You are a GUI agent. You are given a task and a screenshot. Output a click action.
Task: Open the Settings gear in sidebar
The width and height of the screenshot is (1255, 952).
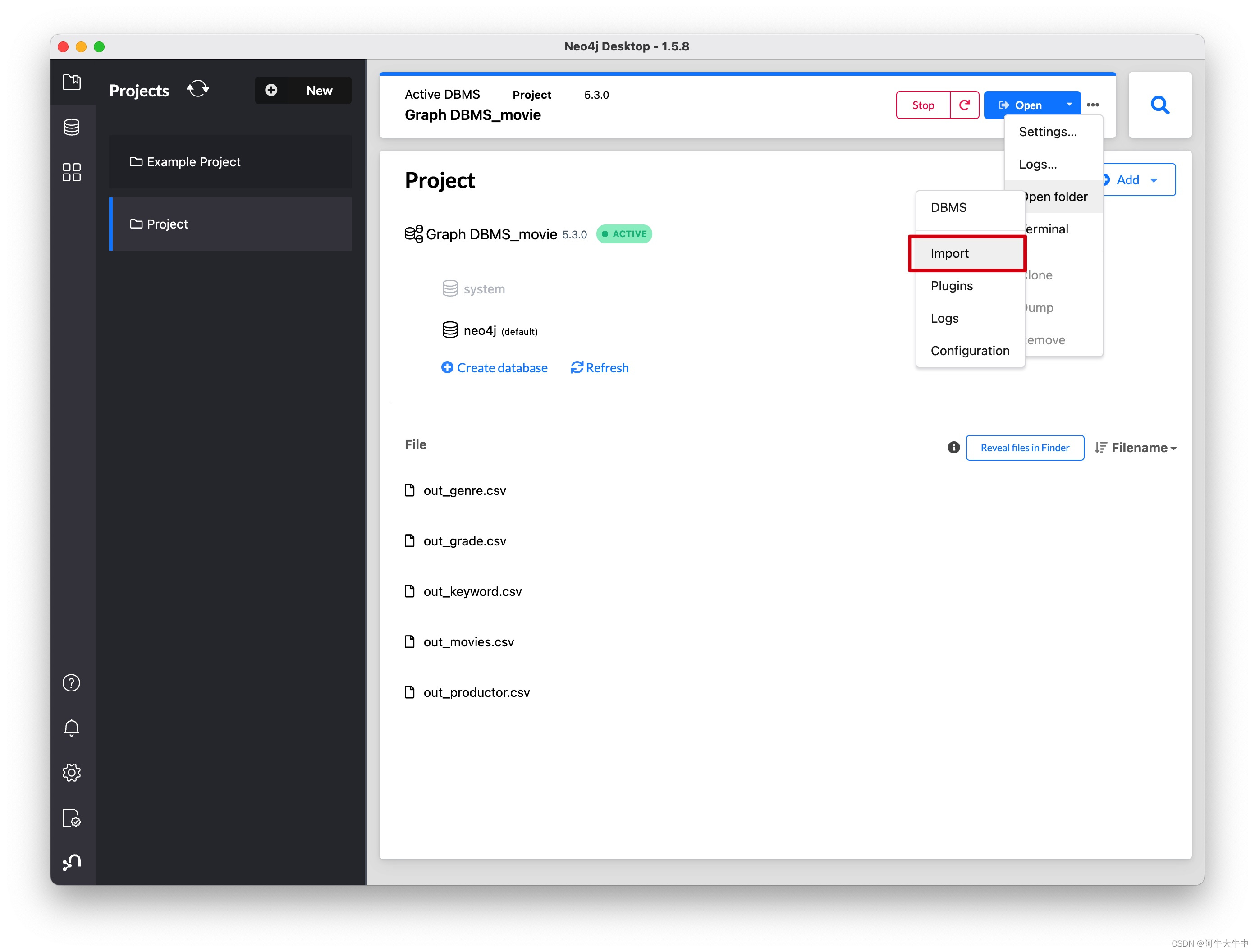click(72, 773)
